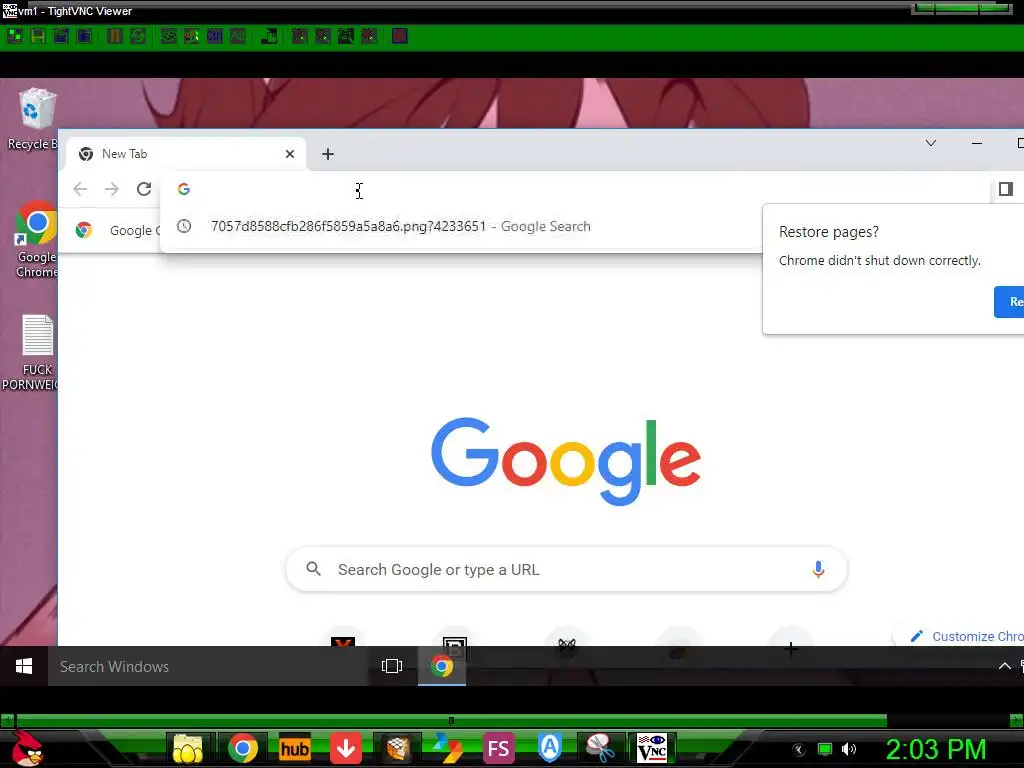
Task: Open TightVNC Connection Options toolbar icon
Action: click(x=61, y=36)
